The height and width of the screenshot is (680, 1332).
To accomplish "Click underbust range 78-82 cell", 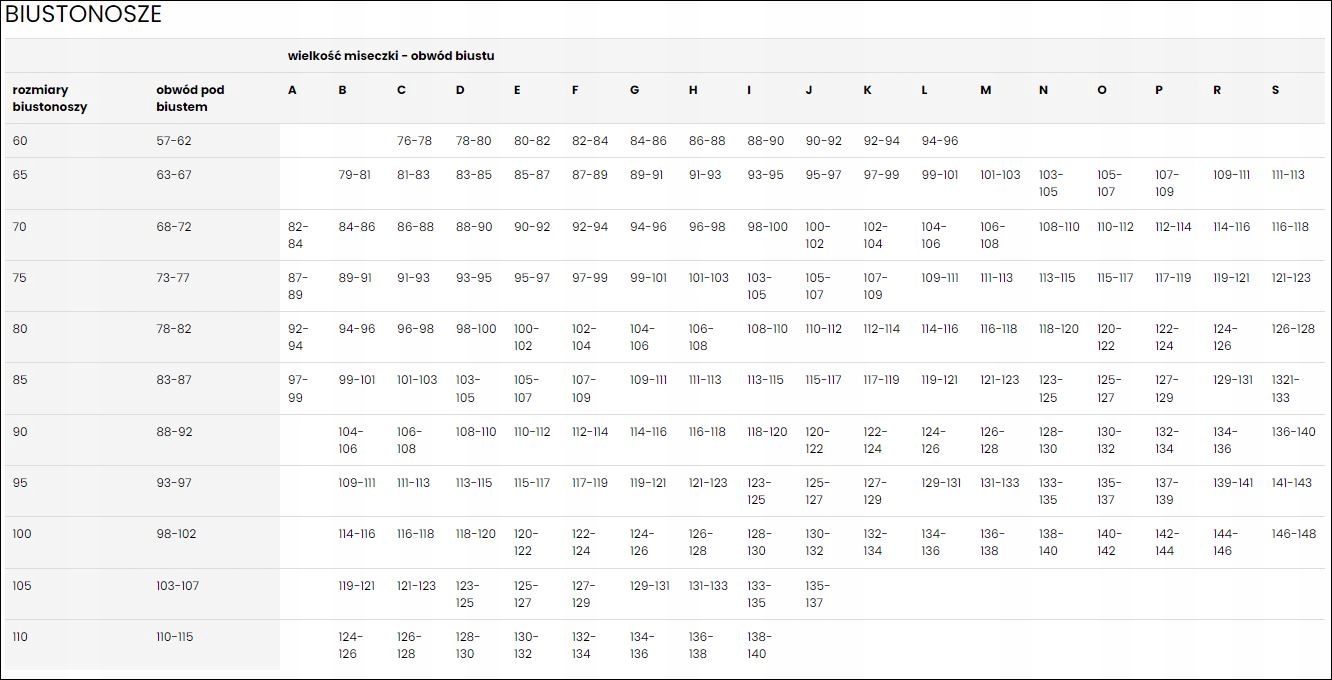I will pyautogui.click(x=173, y=329).
